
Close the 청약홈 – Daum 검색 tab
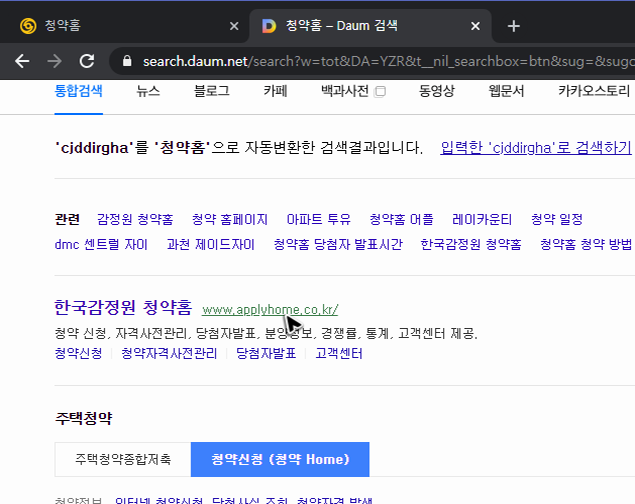(x=475, y=26)
